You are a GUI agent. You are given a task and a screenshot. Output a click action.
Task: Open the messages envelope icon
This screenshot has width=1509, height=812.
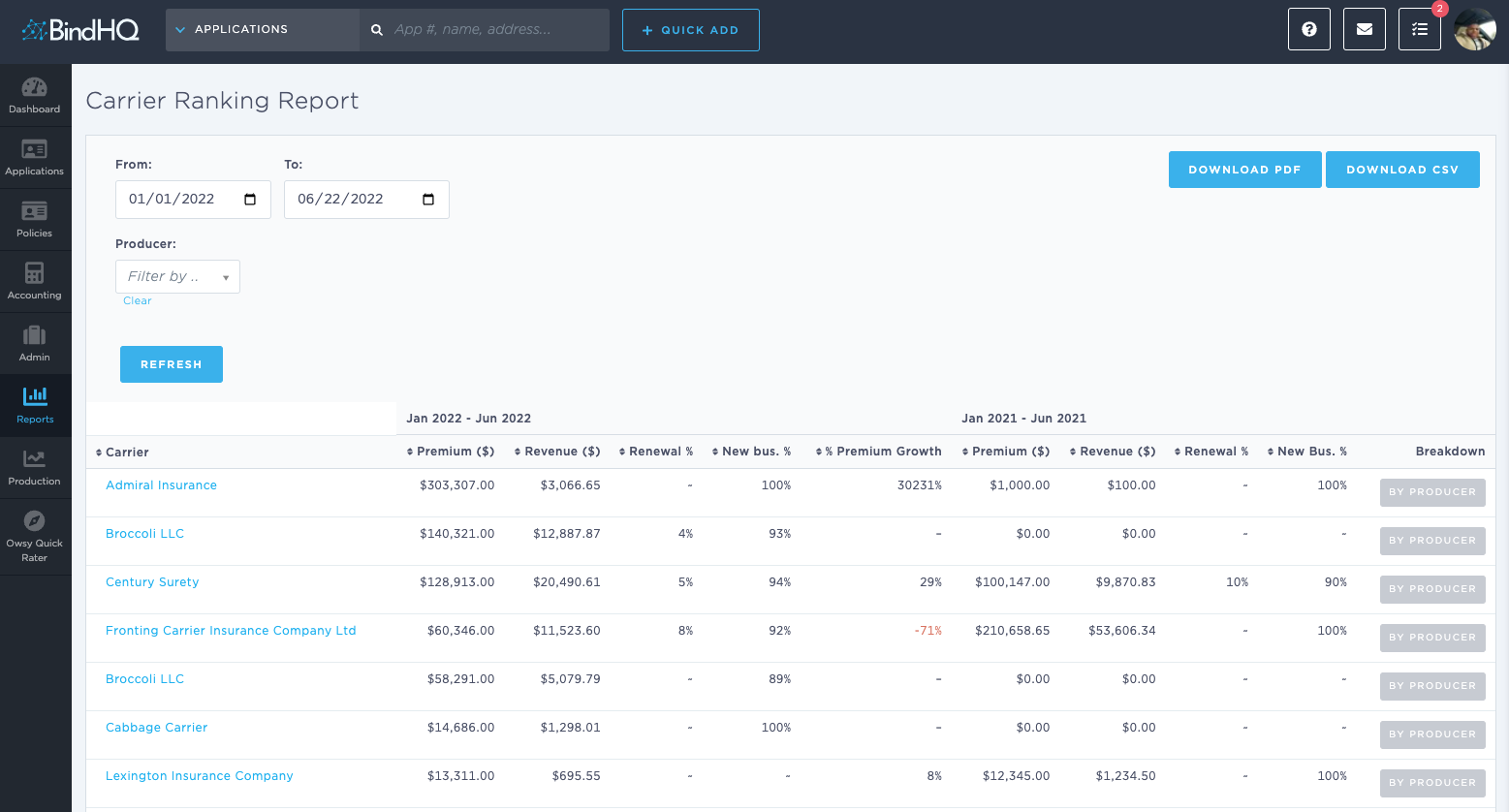pyautogui.click(x=1365, y=29)
